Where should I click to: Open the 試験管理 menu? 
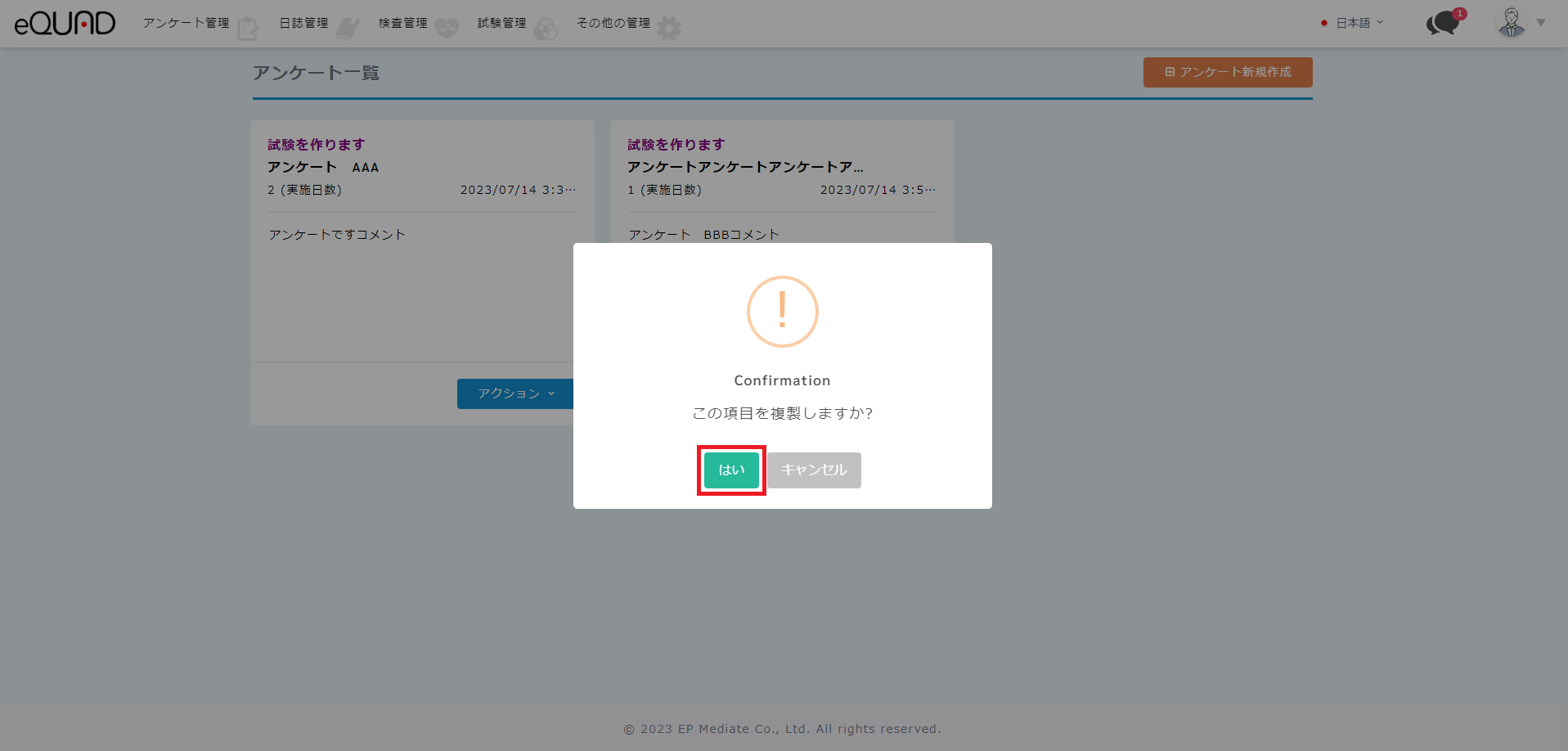(x=501, y=23)
